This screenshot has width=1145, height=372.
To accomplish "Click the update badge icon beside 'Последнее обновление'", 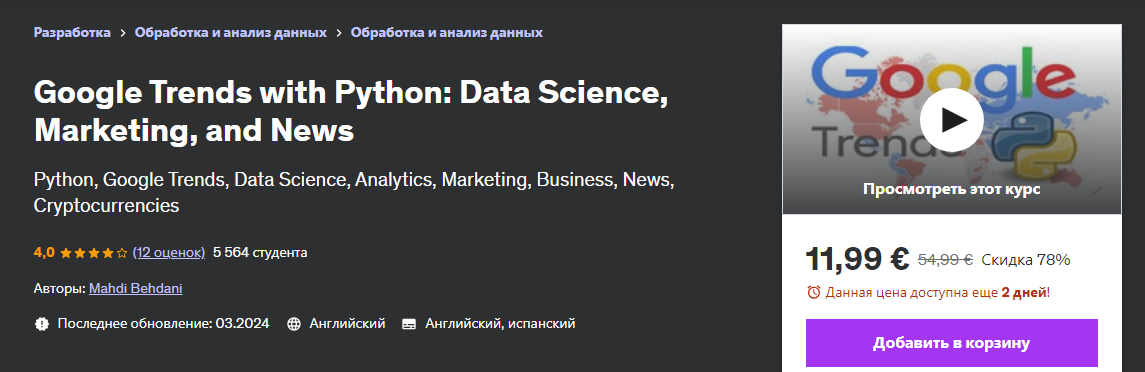I will 42,323.
